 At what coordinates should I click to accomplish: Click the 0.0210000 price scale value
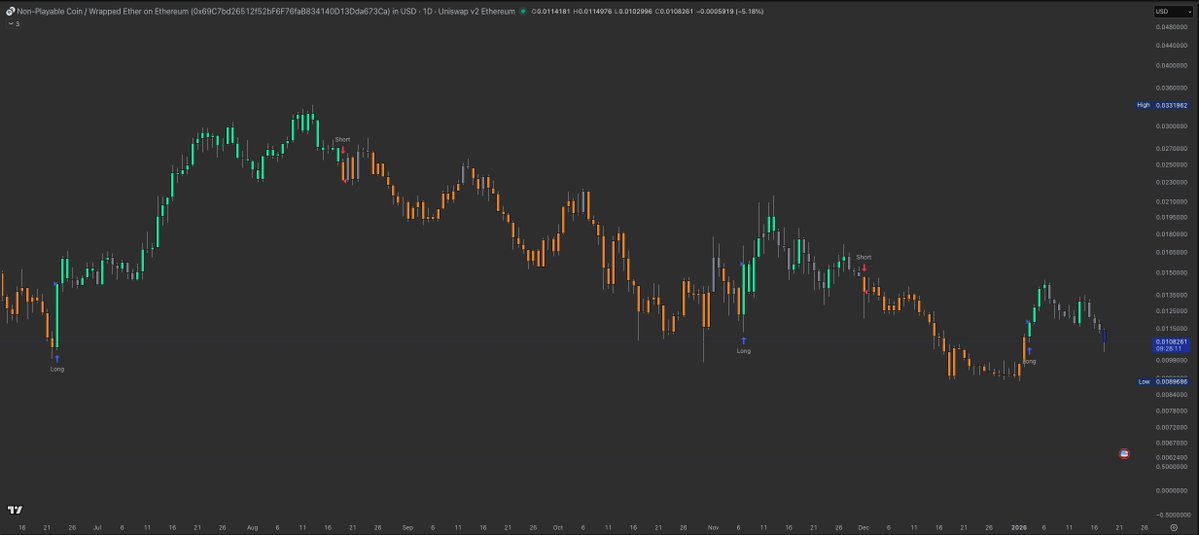pyautogui.click(x=1172, y=202)
